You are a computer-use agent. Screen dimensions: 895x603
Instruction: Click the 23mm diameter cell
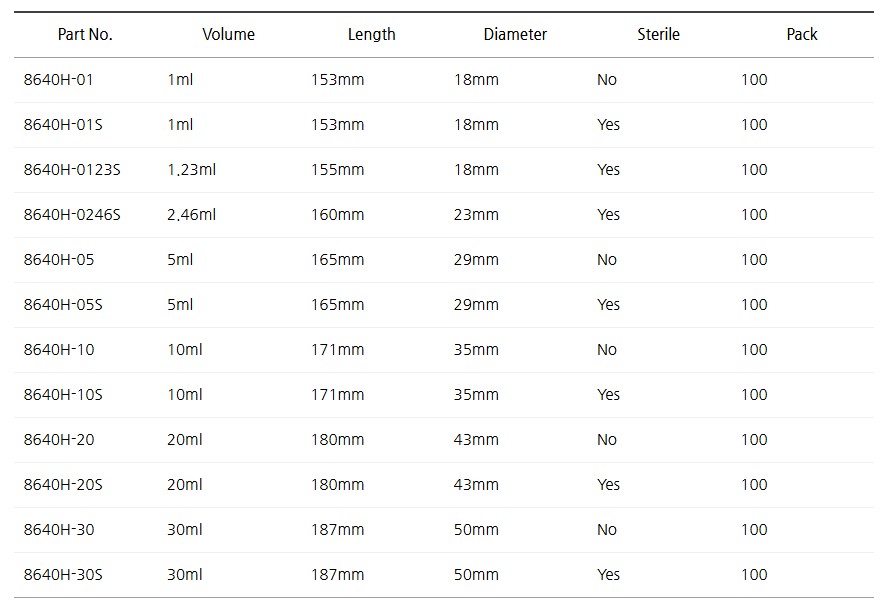[476, 215]
